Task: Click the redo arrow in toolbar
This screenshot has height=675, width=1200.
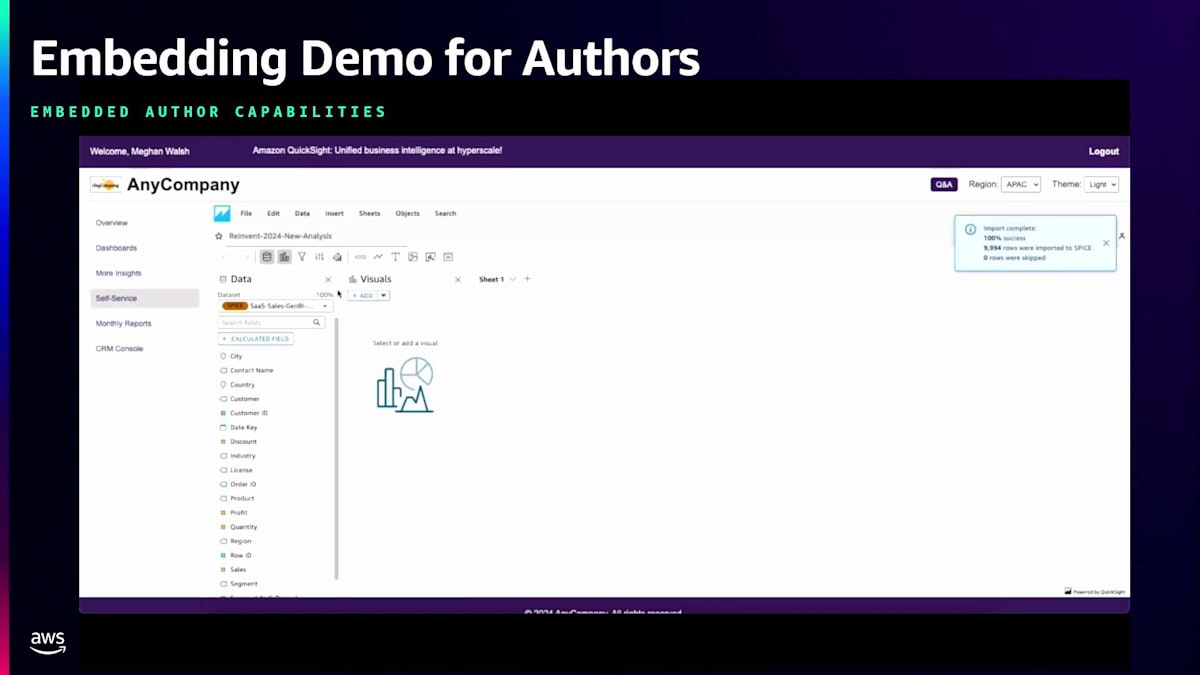Action: pyautogui.click(x=246, y=257)
